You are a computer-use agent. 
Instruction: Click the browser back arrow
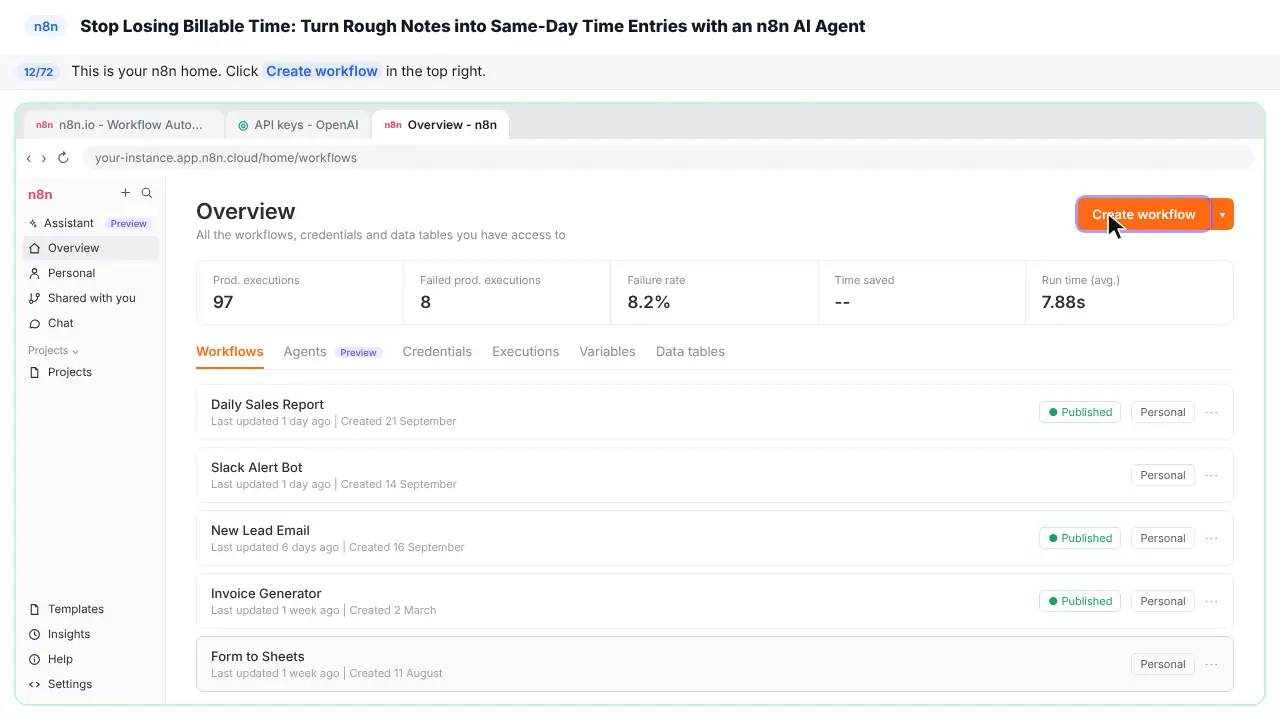29,158
